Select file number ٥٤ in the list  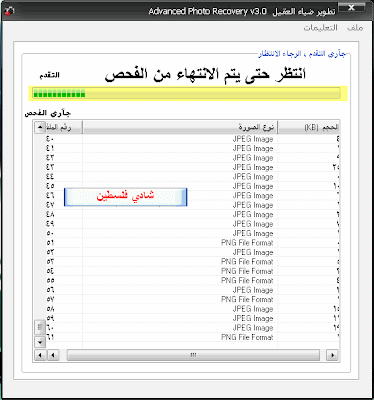[x=50, y=271]
